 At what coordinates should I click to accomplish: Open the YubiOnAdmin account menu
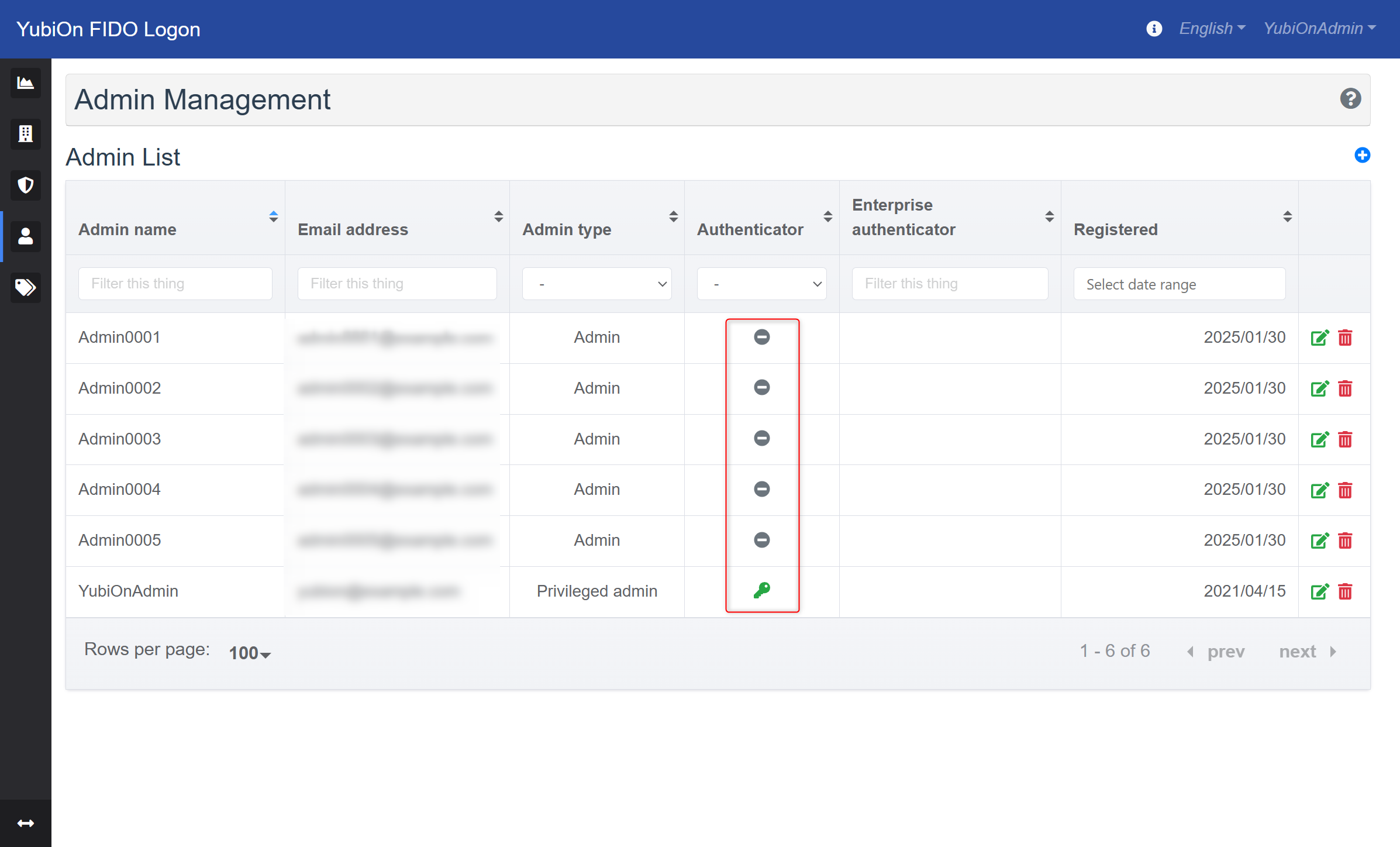pyautogui.click(x=1319, y=29)
